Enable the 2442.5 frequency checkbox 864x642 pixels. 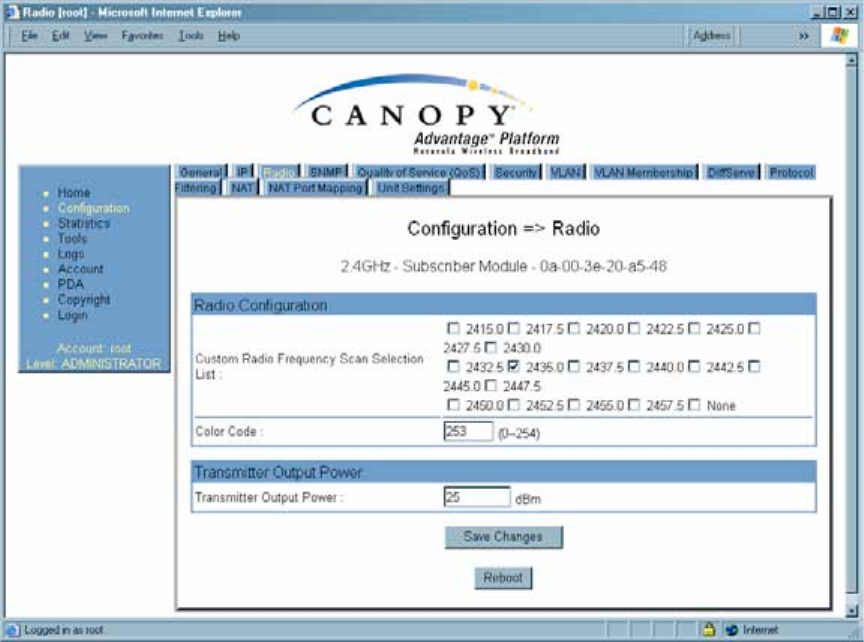(x=694, y=366)
